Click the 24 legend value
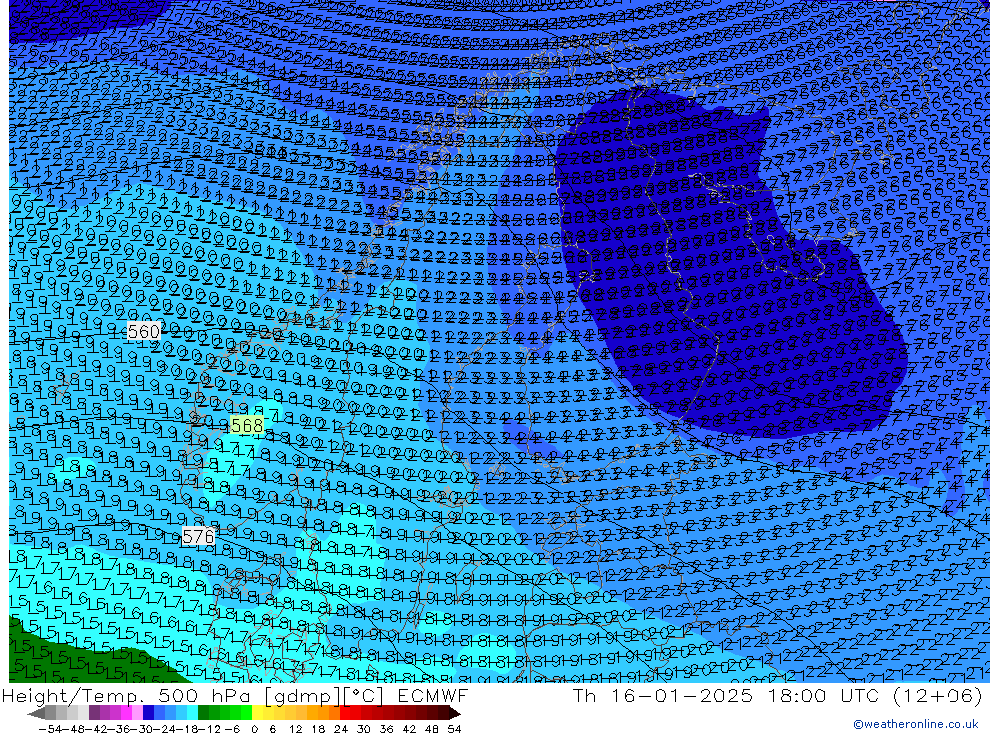Image resolution: width=1000 pixels, height=733 pixels. tap(341, 729)
